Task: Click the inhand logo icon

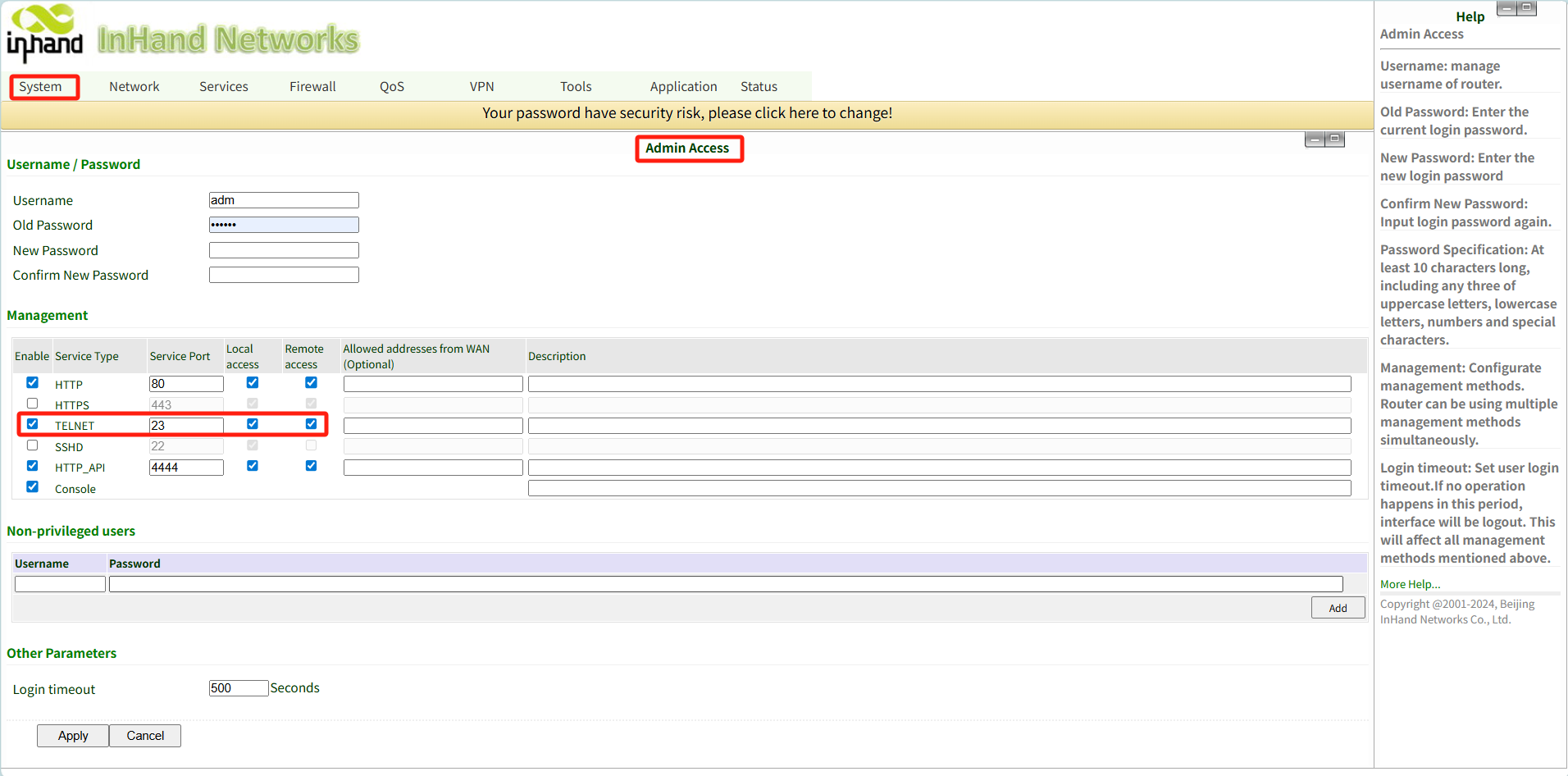Action: click(45, 33)
